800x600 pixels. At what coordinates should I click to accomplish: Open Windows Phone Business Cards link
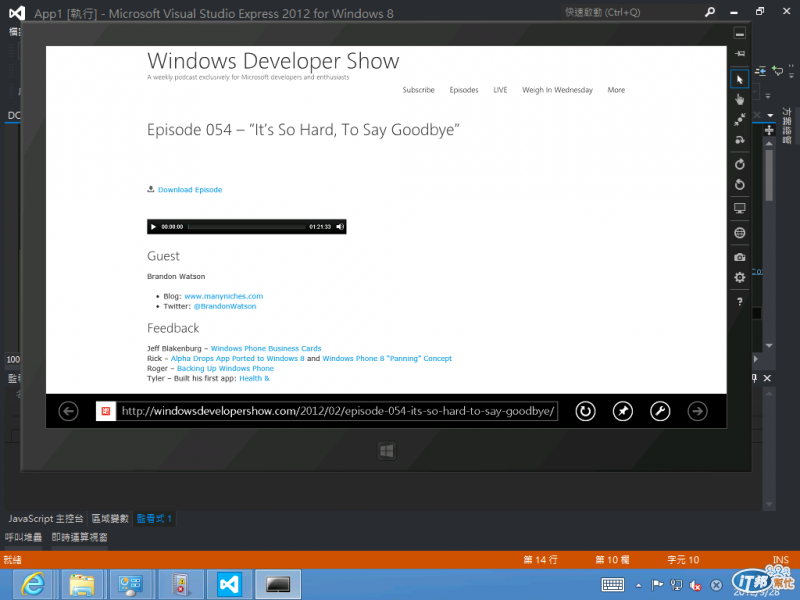click(x=266, y=348)
